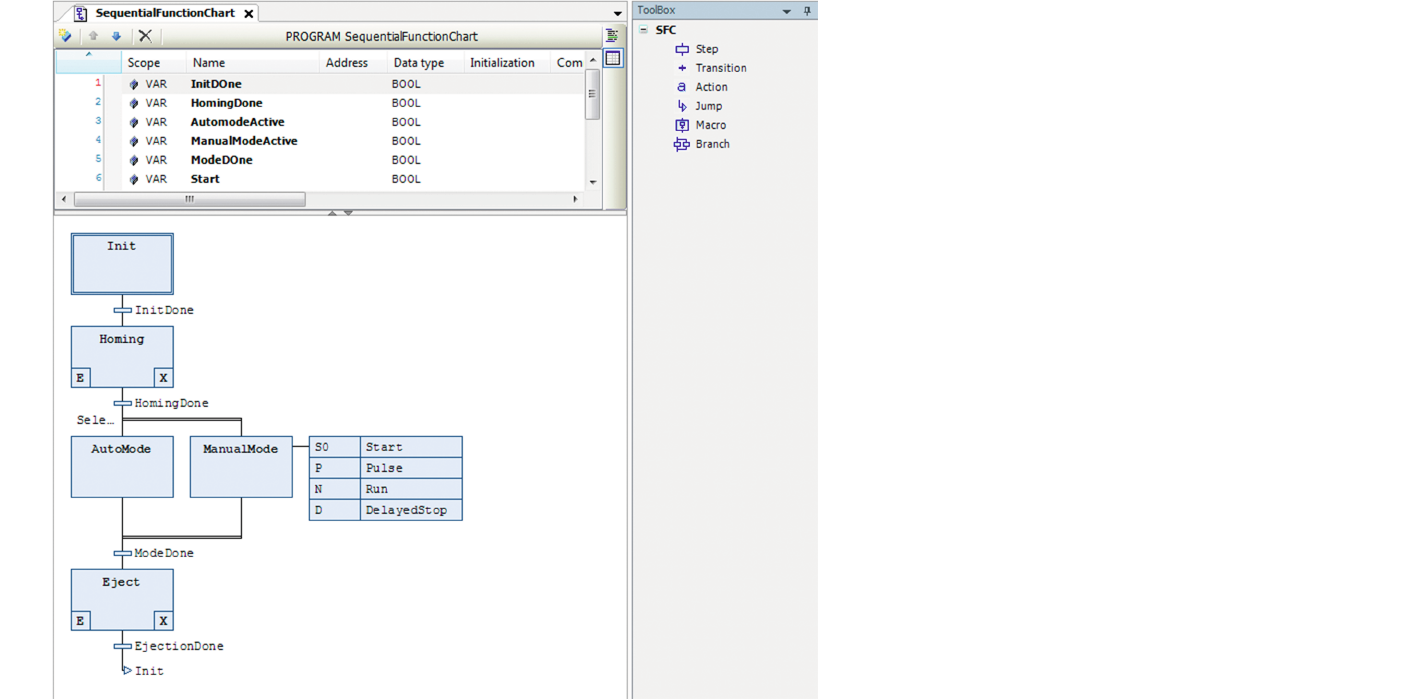1401x700 pixels.
Task: Pick the Transition tool from ToolBox
Action: [720, 68]
